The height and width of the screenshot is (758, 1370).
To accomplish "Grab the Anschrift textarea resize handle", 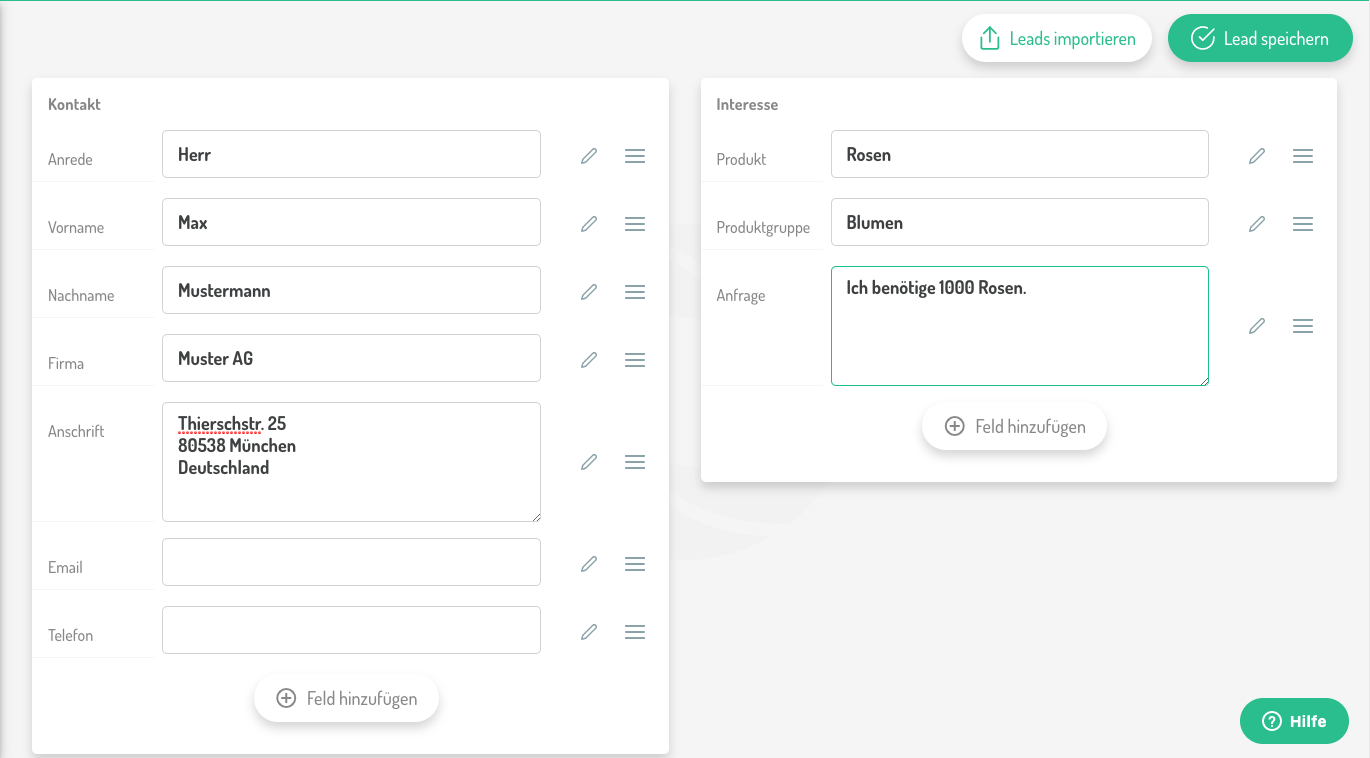I will 536,517.
